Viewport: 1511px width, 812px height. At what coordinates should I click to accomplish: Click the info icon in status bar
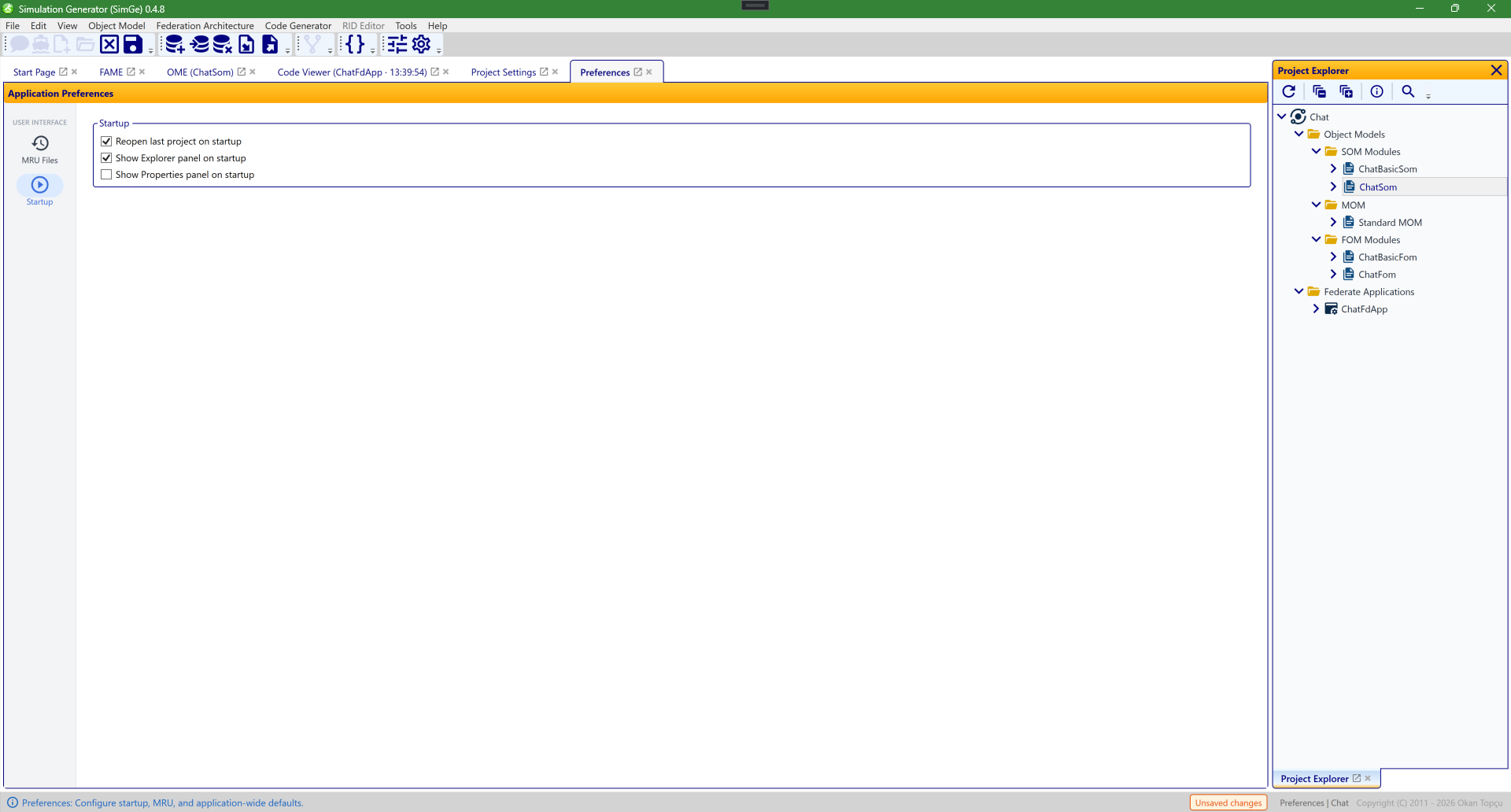[13, 803]
